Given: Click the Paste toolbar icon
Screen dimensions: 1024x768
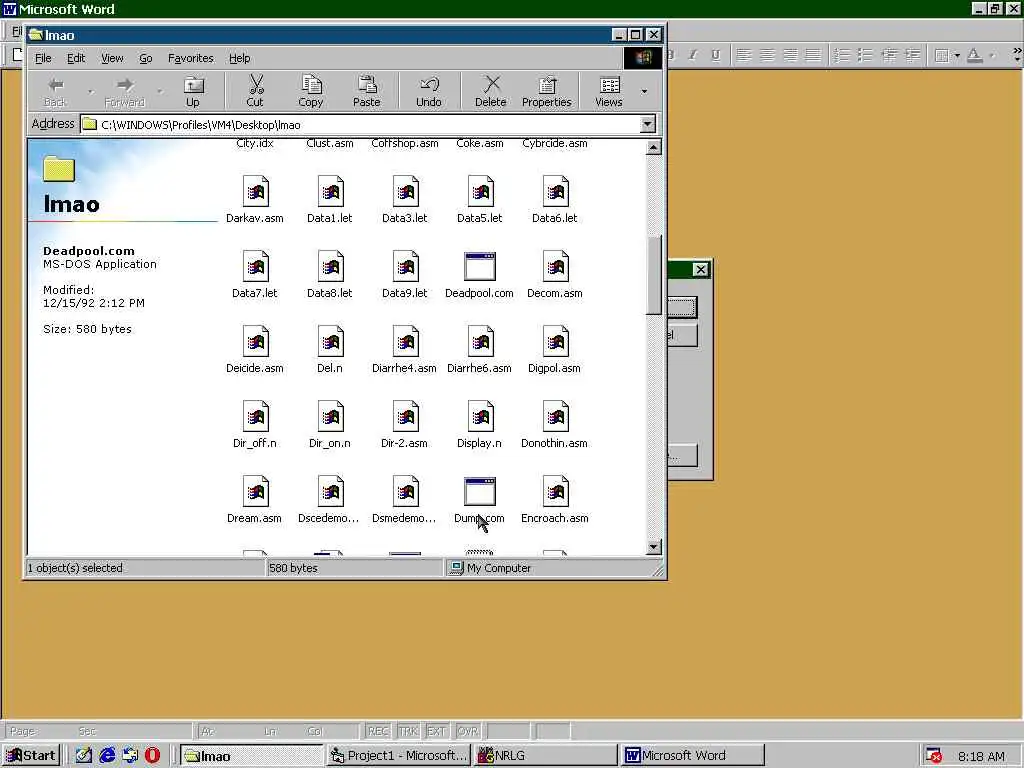Looking at the screenshot, I should 366,91.
